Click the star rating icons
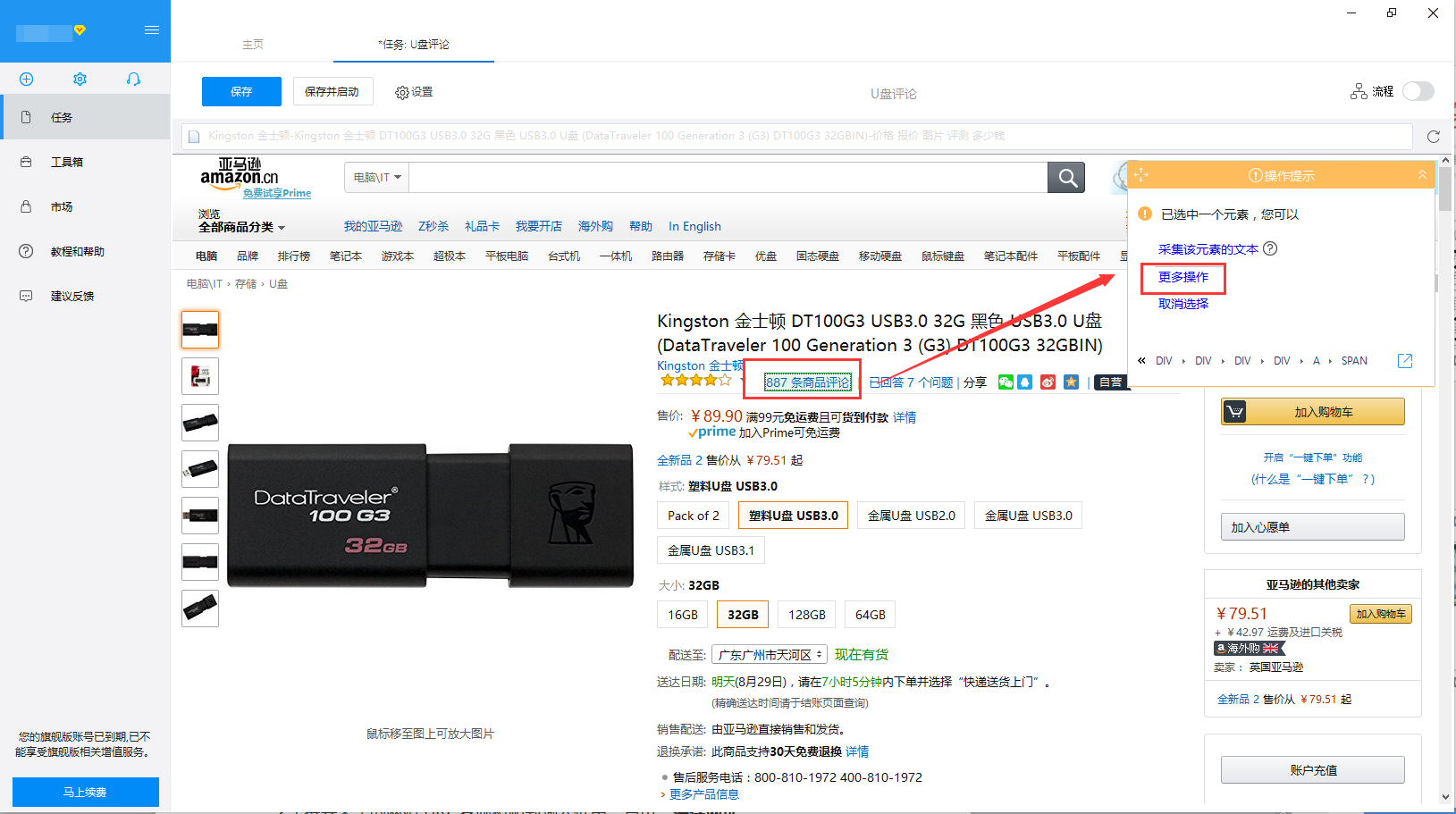 (695, 381)
